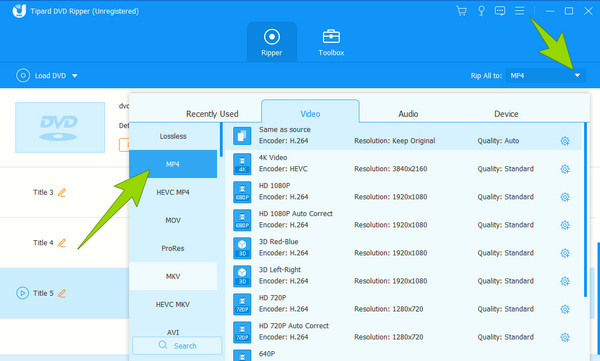The width and height of the screenshot is (600, 361).
Task: Select the Title 3 row
Action: pos(64,192)
